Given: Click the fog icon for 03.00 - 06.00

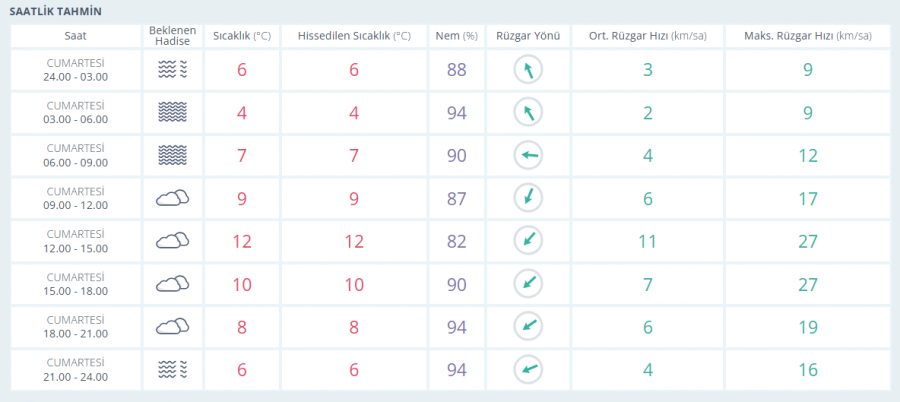Looking at the screenshot, I should pyautogui.click(x=172, y=113).
